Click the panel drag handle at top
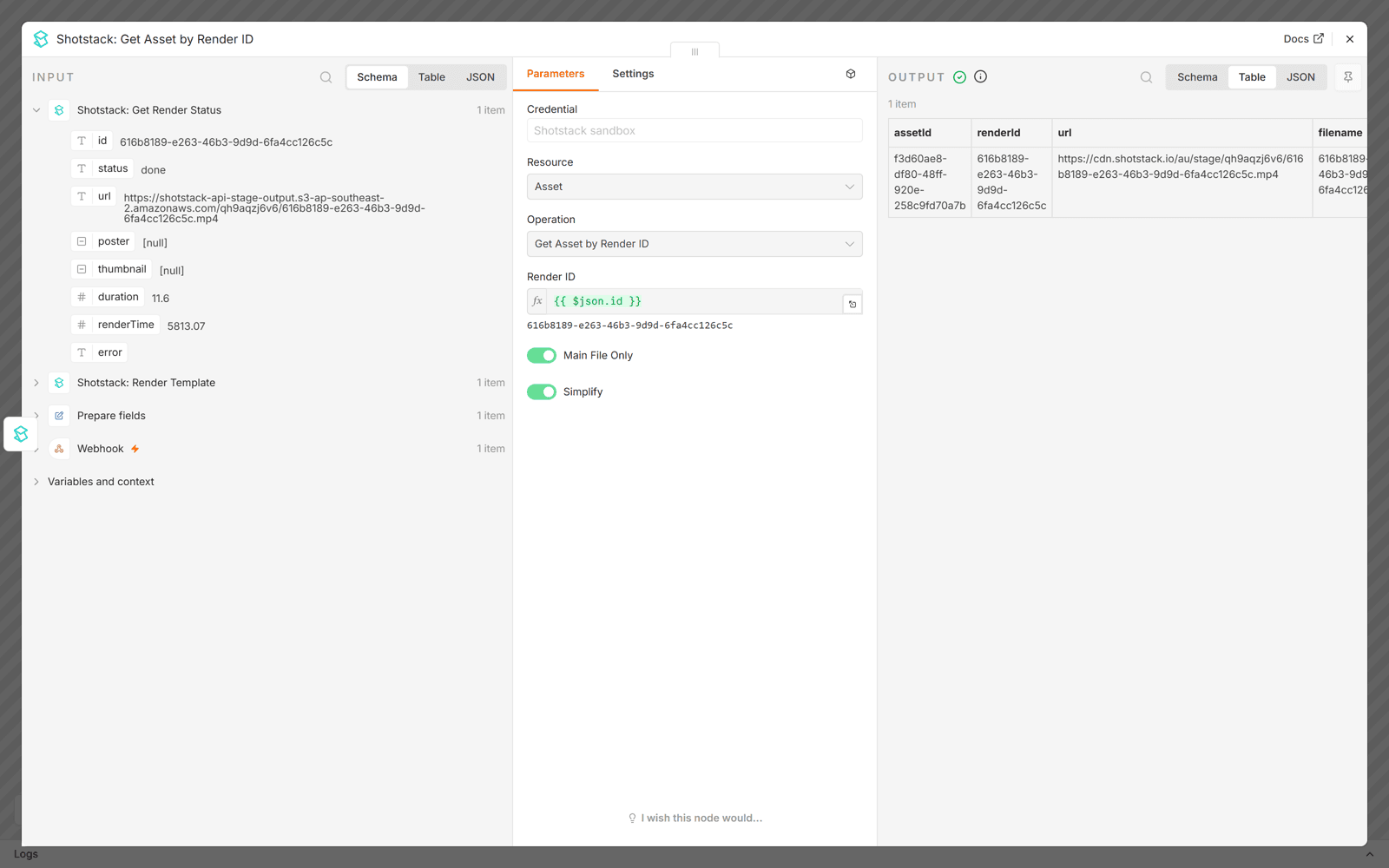The height and width of the screenshot is (868, 1389). (694, 51)
